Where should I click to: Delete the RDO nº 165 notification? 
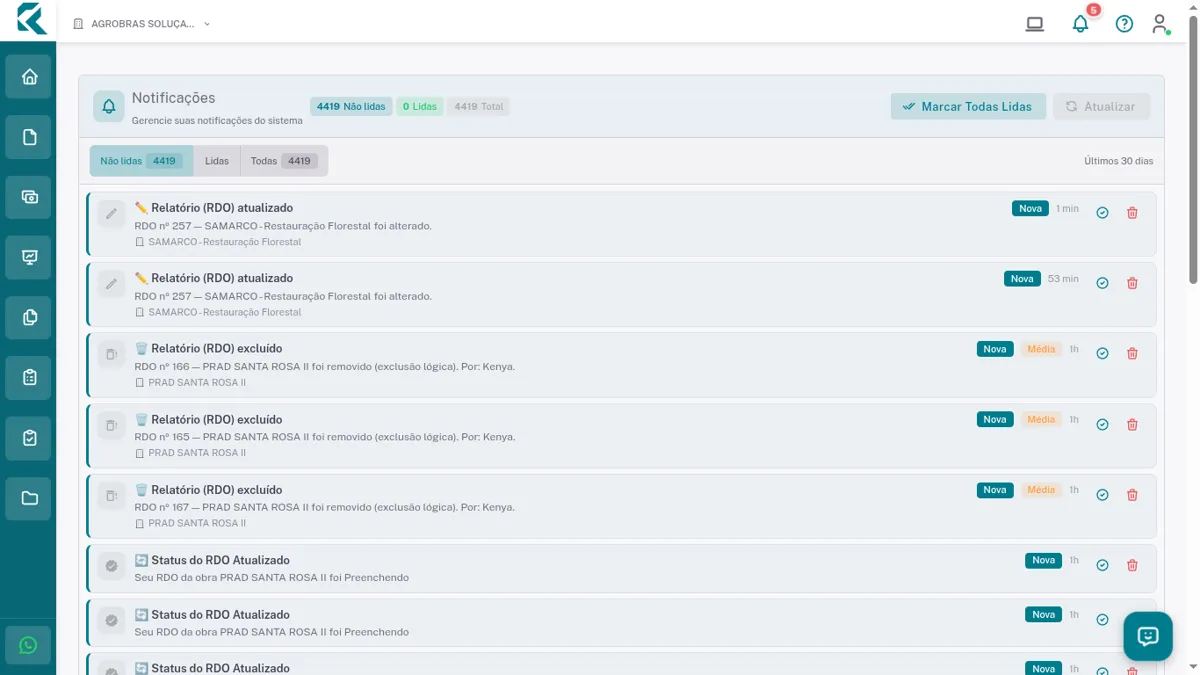(x=1132, y=424)
